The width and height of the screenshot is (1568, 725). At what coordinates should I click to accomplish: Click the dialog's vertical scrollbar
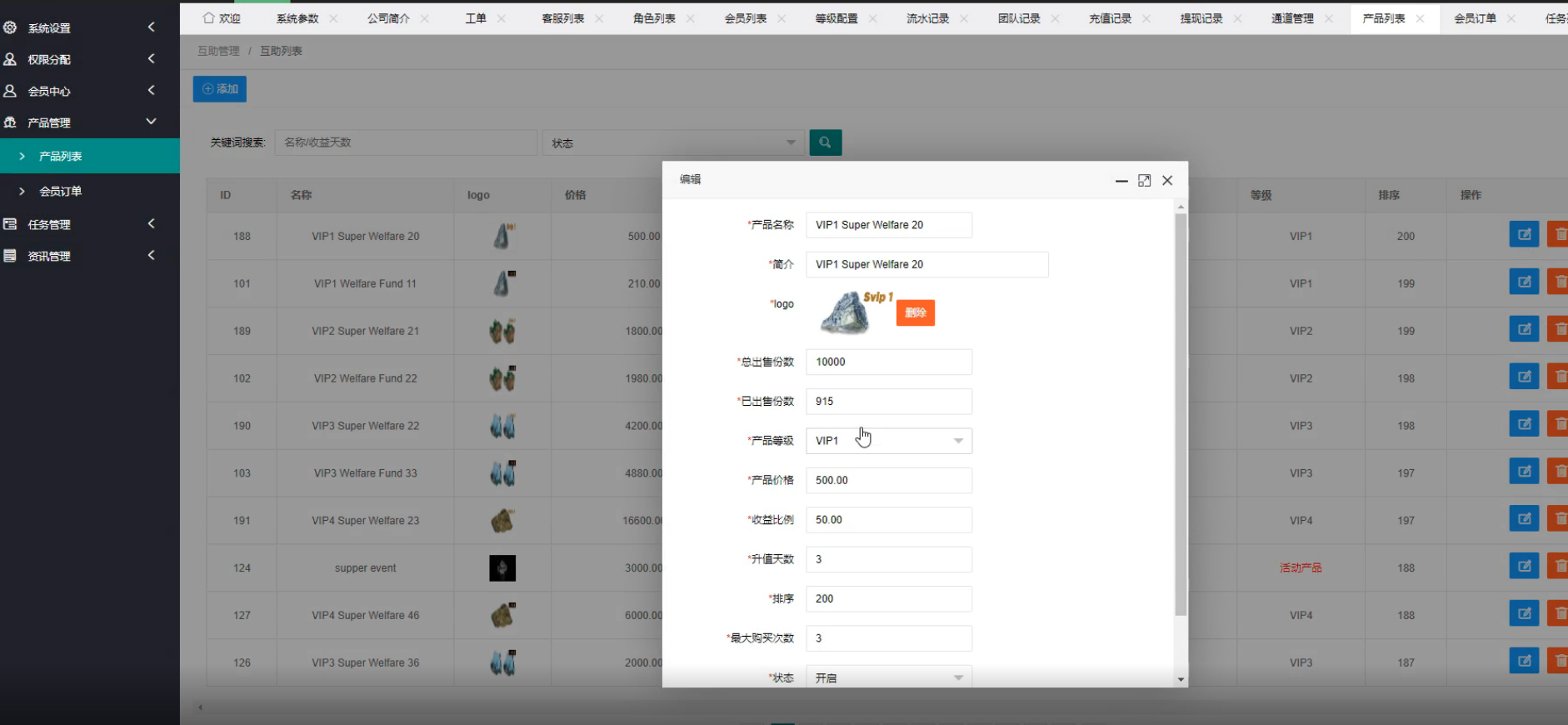[1180, 417]
